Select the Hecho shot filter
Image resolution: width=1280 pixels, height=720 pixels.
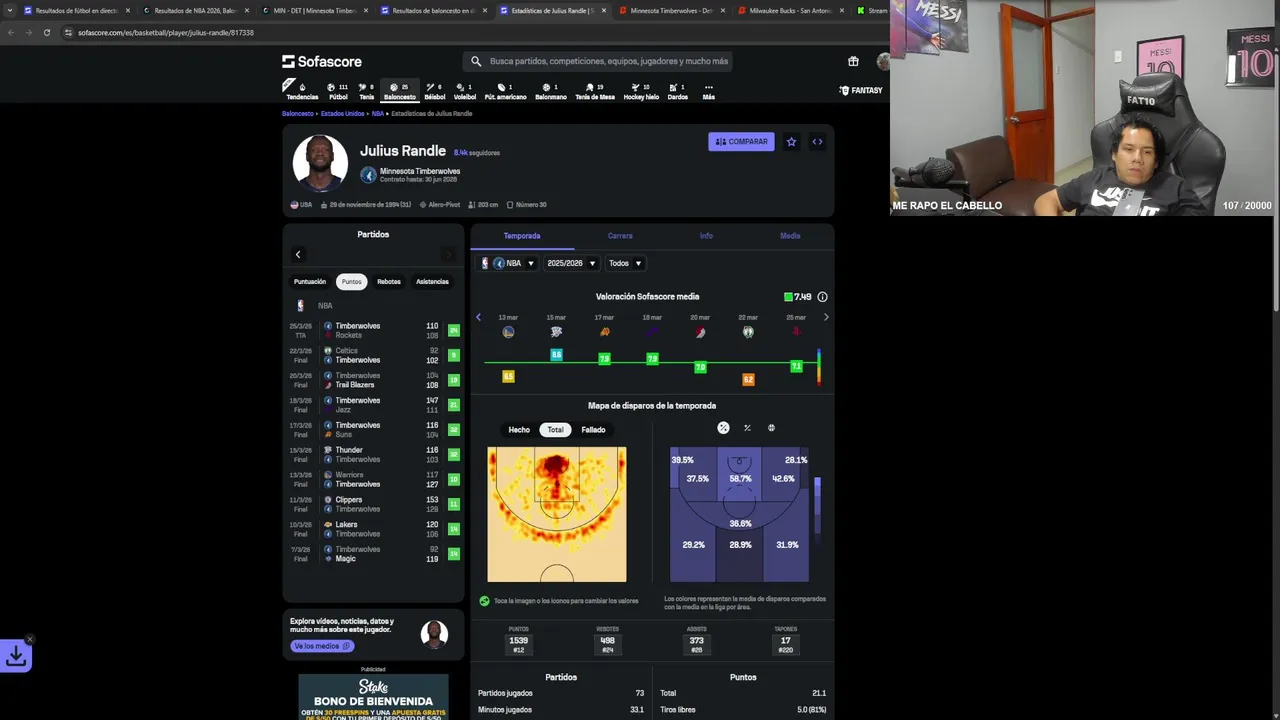(519, 430)
